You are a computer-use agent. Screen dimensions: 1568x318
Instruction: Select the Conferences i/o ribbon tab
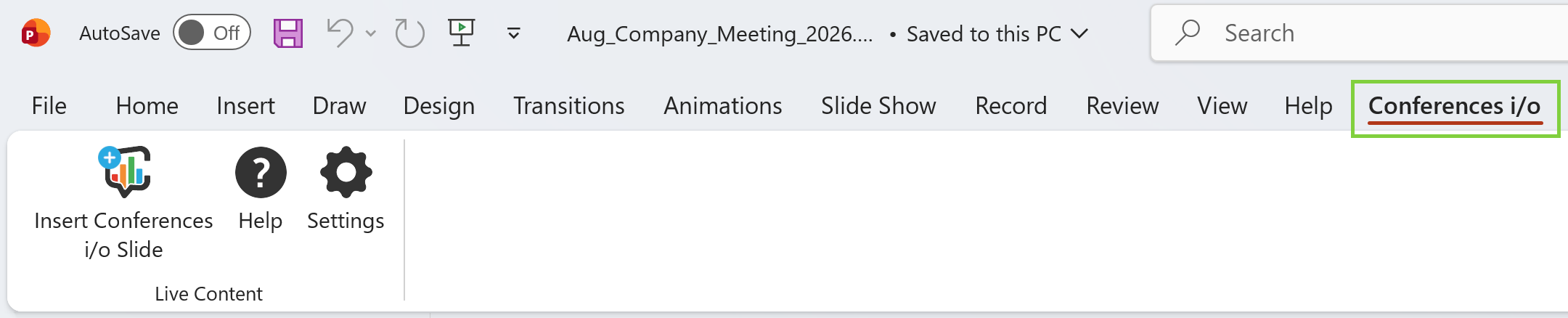coord(1455,107)
